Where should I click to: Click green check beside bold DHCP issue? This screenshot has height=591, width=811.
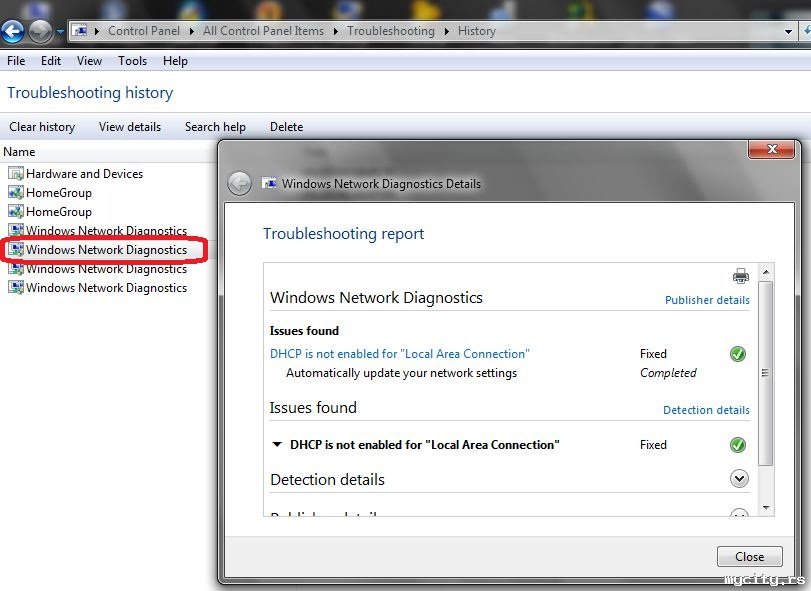(738, 445)
